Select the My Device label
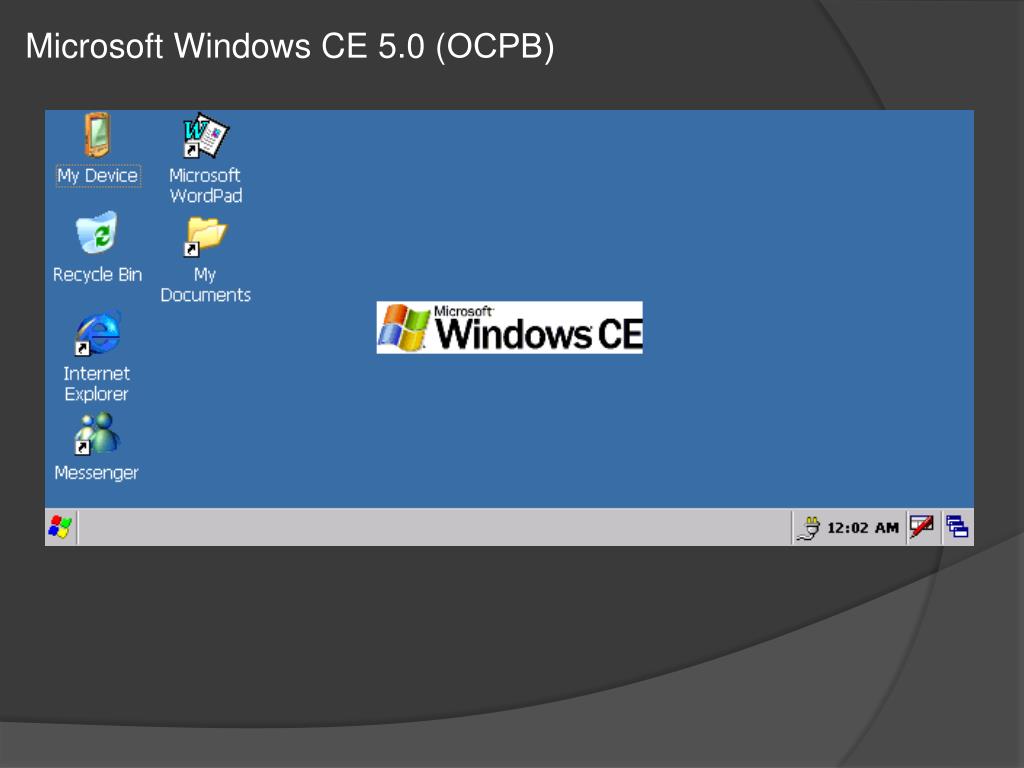 tap(98, 176)
